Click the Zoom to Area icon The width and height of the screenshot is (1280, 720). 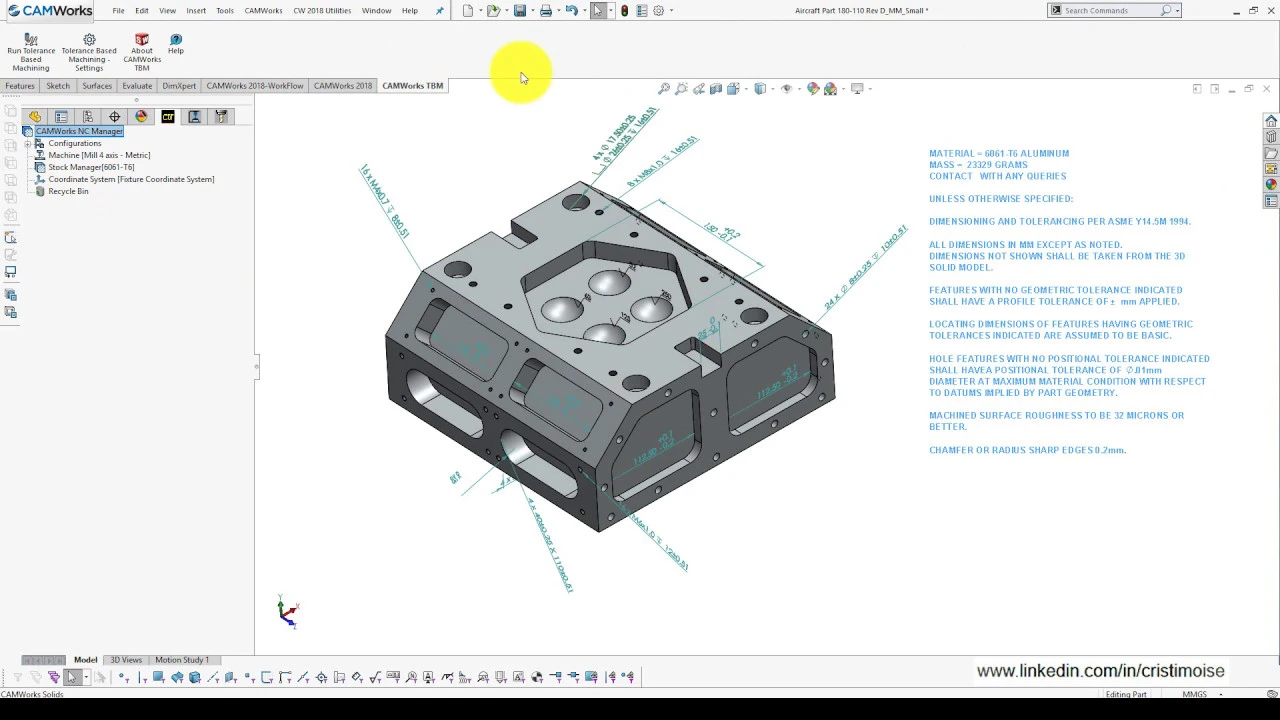pyautogui.click(x=681, y=89)
